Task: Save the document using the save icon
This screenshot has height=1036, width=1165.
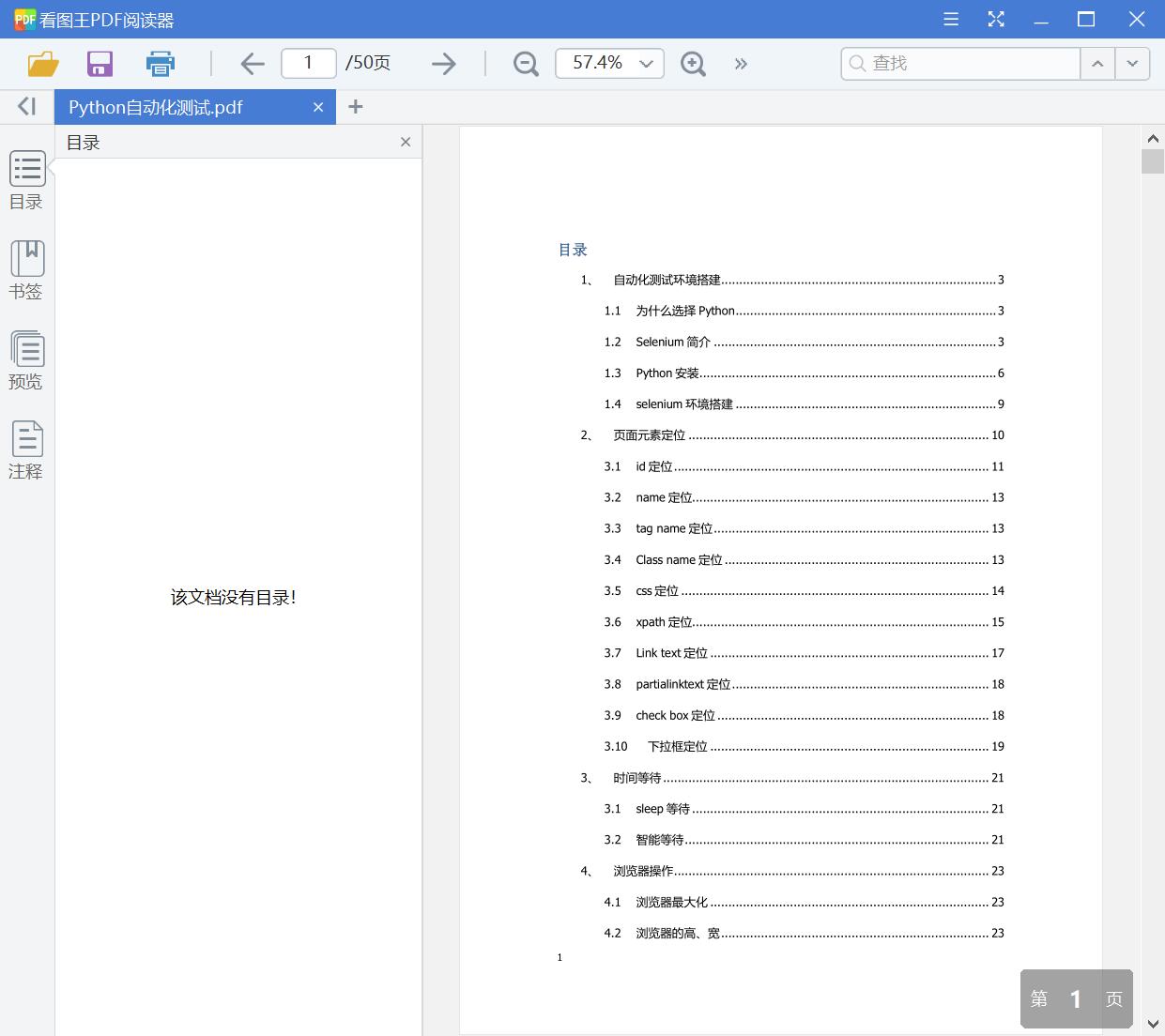Action: [x=100, y=63]
